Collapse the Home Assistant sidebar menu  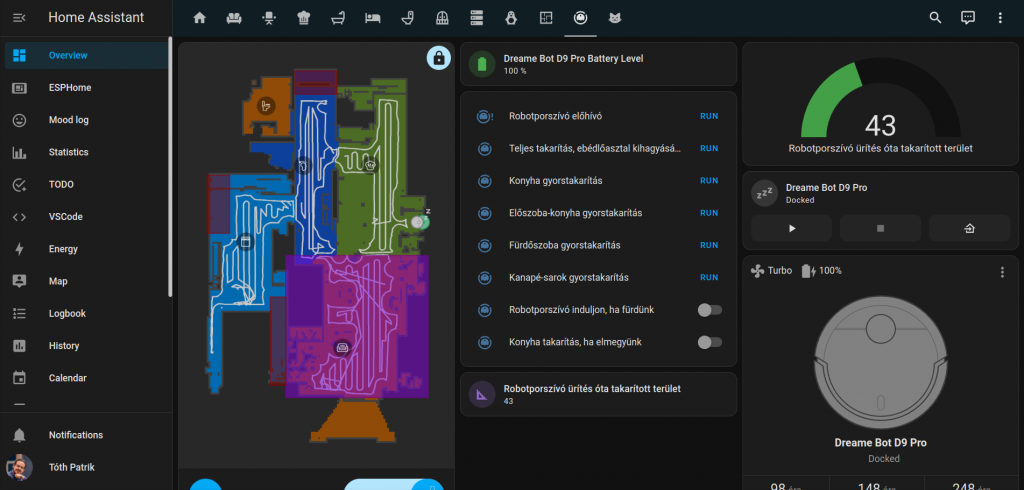(20, 18)
